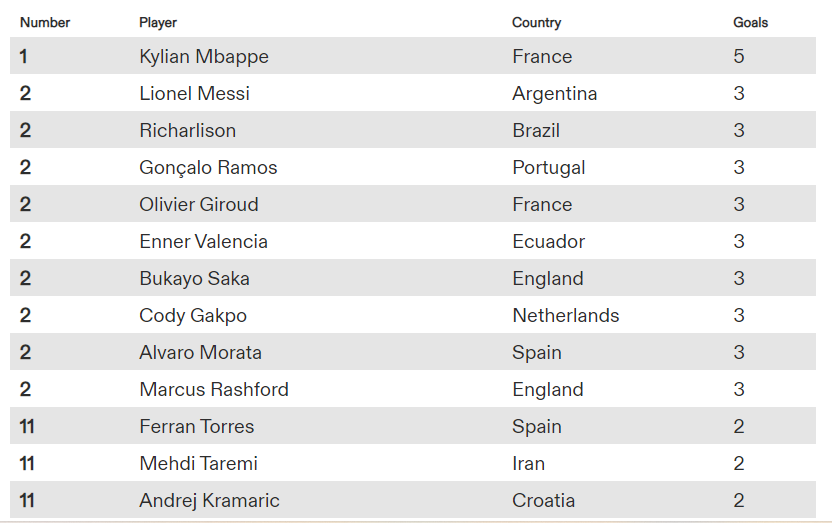
Task: Select the Bukayo Saka cell
Action: pos(194,279)
